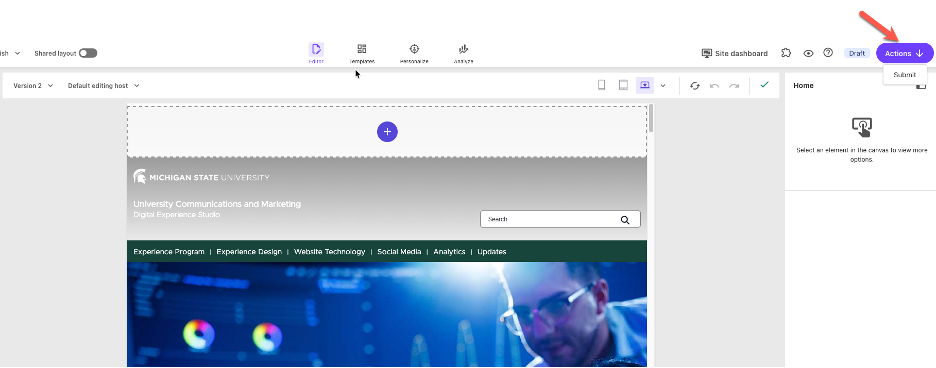Preview the page with eye icon

[x=808, y=53]
